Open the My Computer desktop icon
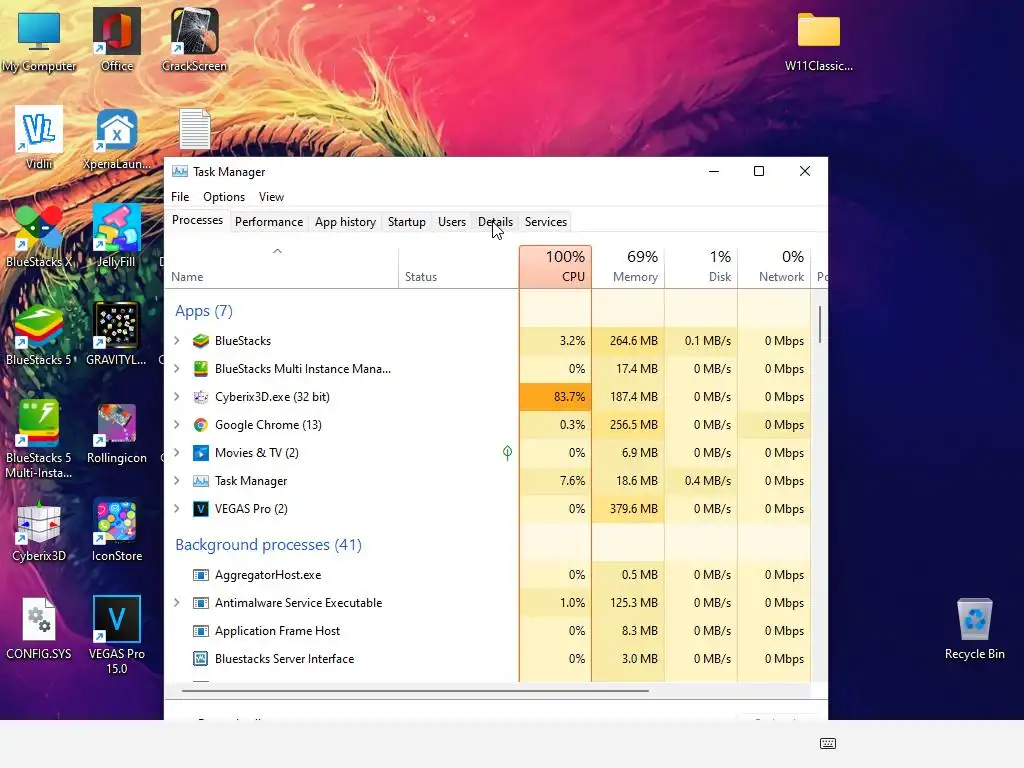Viewport: 1024px width, 768px height. tap(39, 40)
